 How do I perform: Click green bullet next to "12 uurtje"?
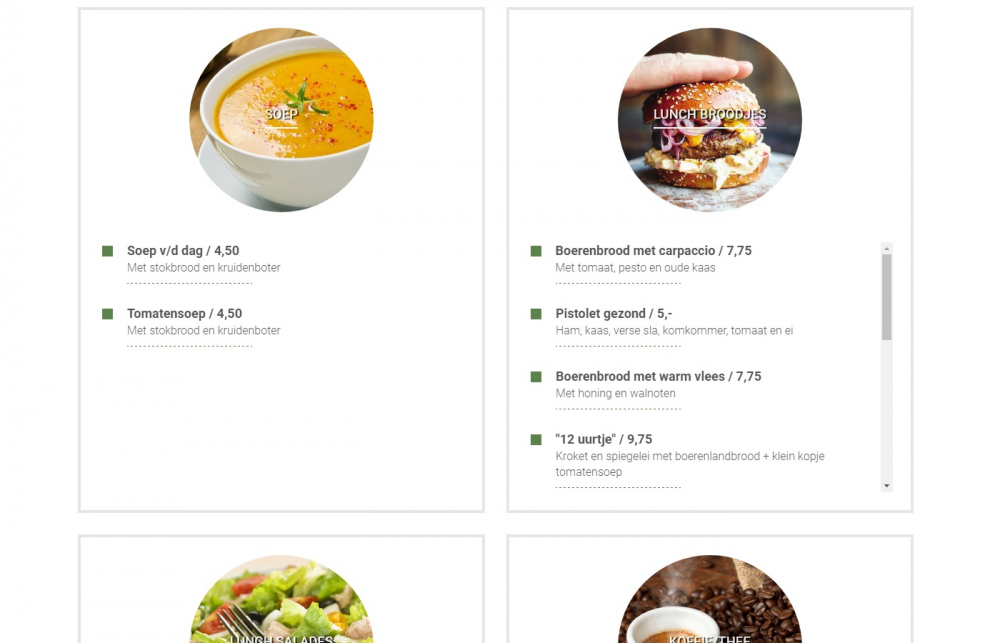coord(536,440)
